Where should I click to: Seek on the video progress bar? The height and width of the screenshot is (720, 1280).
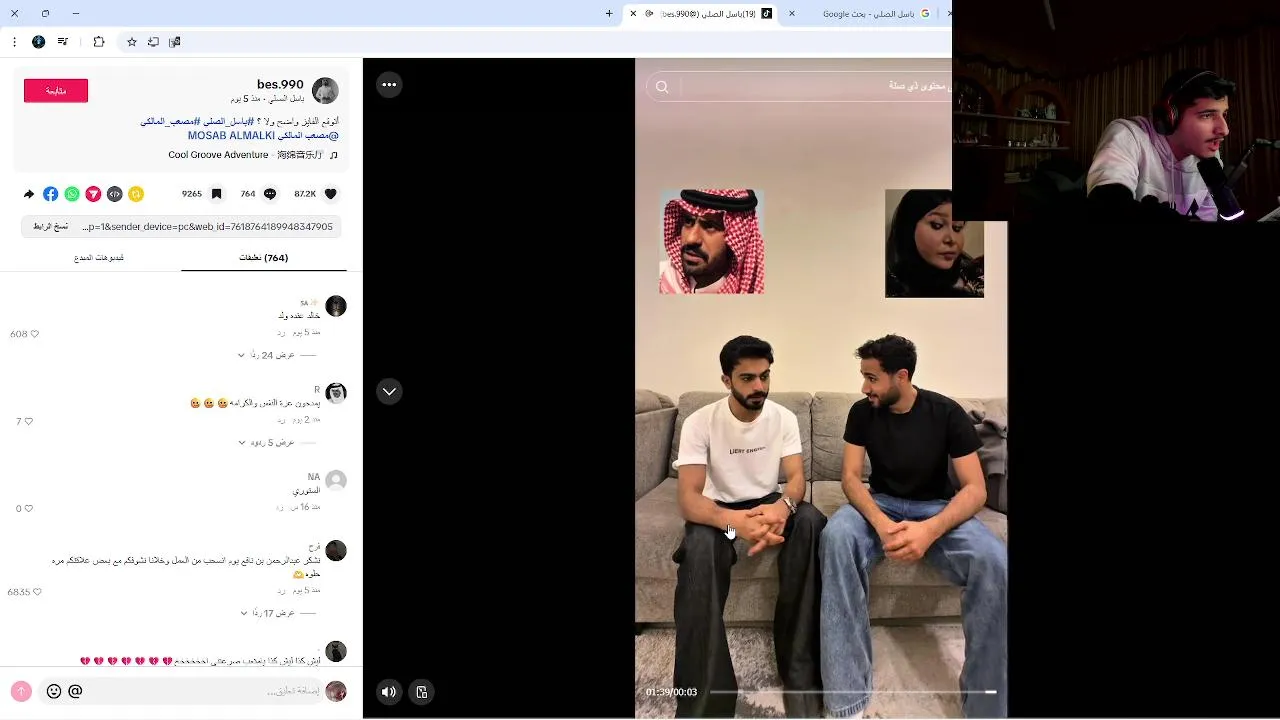point(853,692)
